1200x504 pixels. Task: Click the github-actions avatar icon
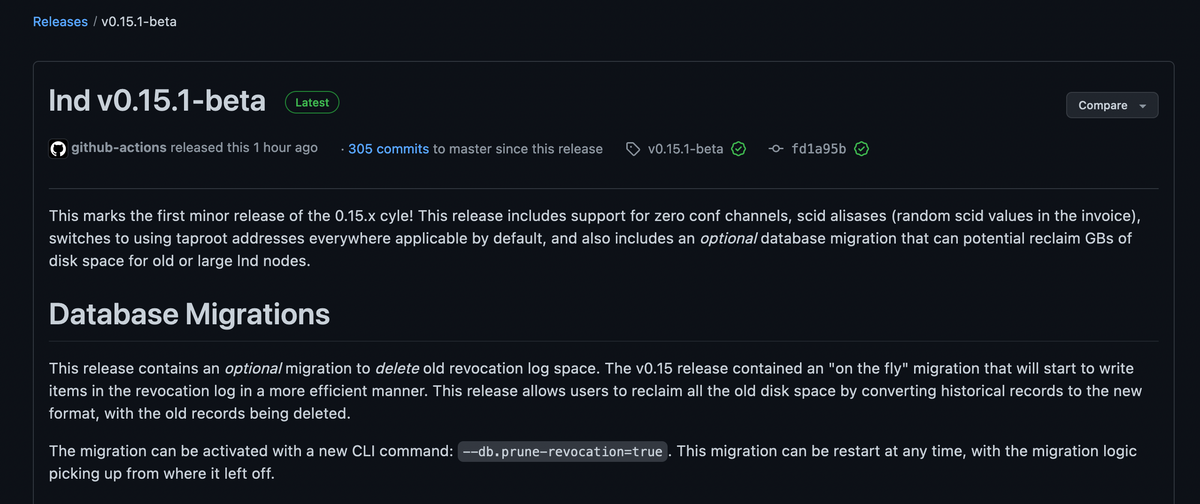pos(57,148)
